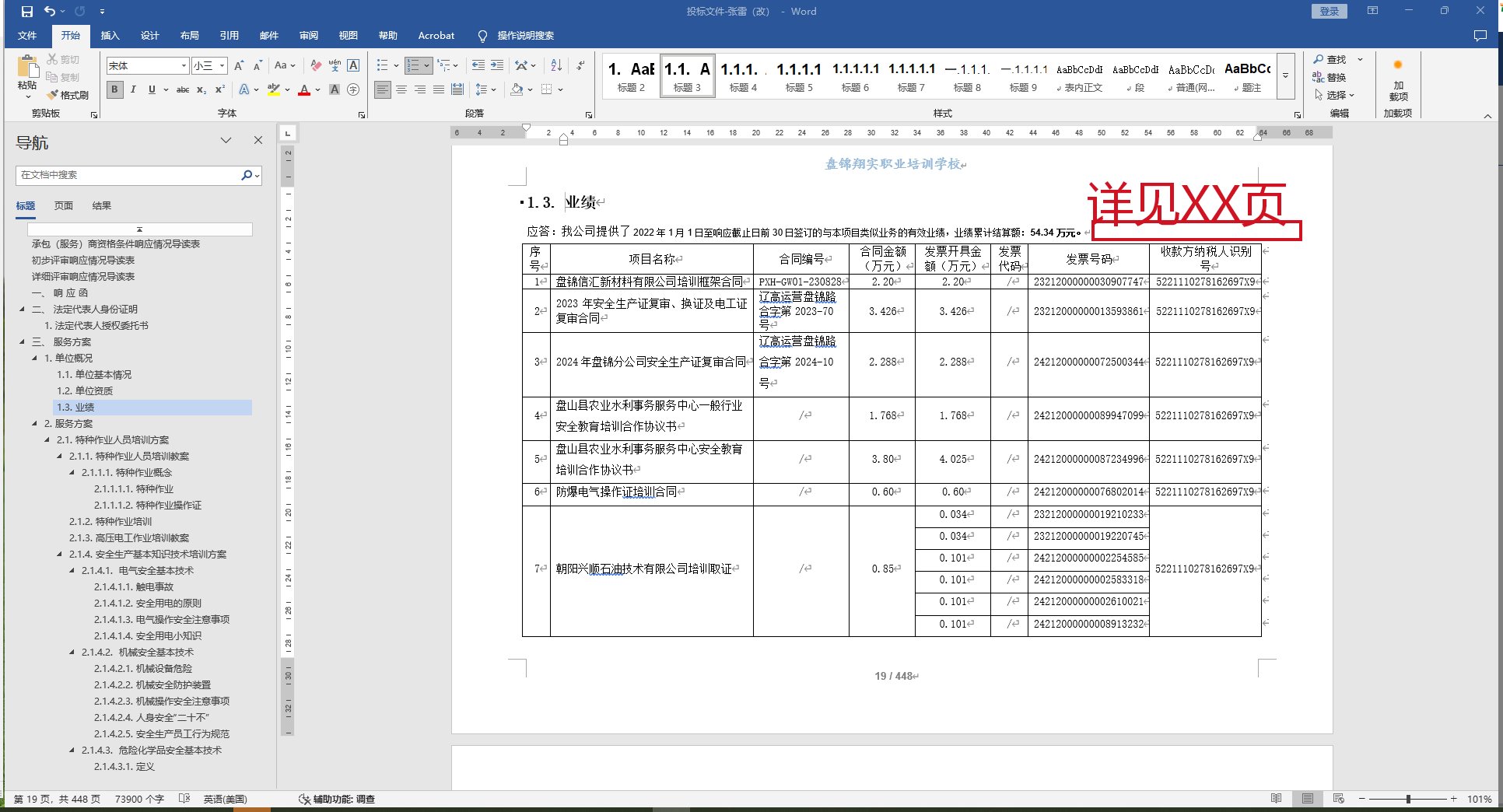This screenshot has height=812, width=1503.
Task: Select the Format Painter (格式刷) tool
Action: [x=68, y=95]
